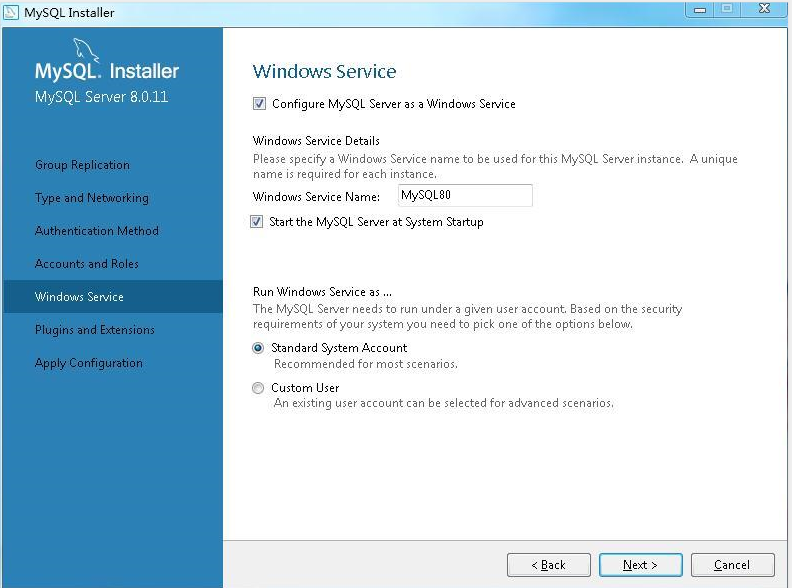
Task: Click 'Windows Service Details' label
Action: 316,141
